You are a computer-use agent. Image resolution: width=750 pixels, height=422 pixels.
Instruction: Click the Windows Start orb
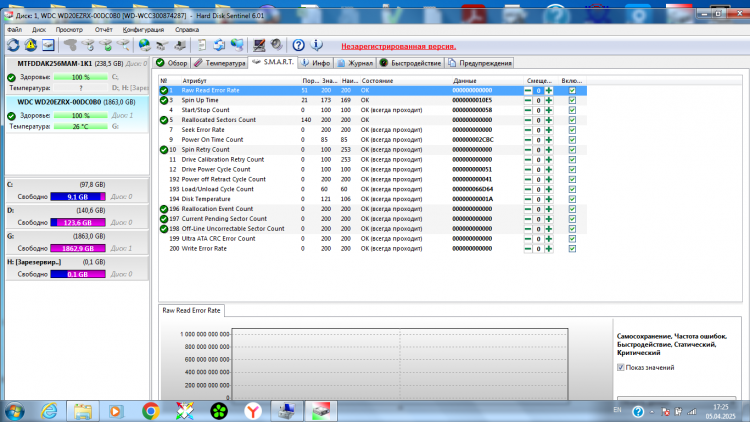click(15, 411)
